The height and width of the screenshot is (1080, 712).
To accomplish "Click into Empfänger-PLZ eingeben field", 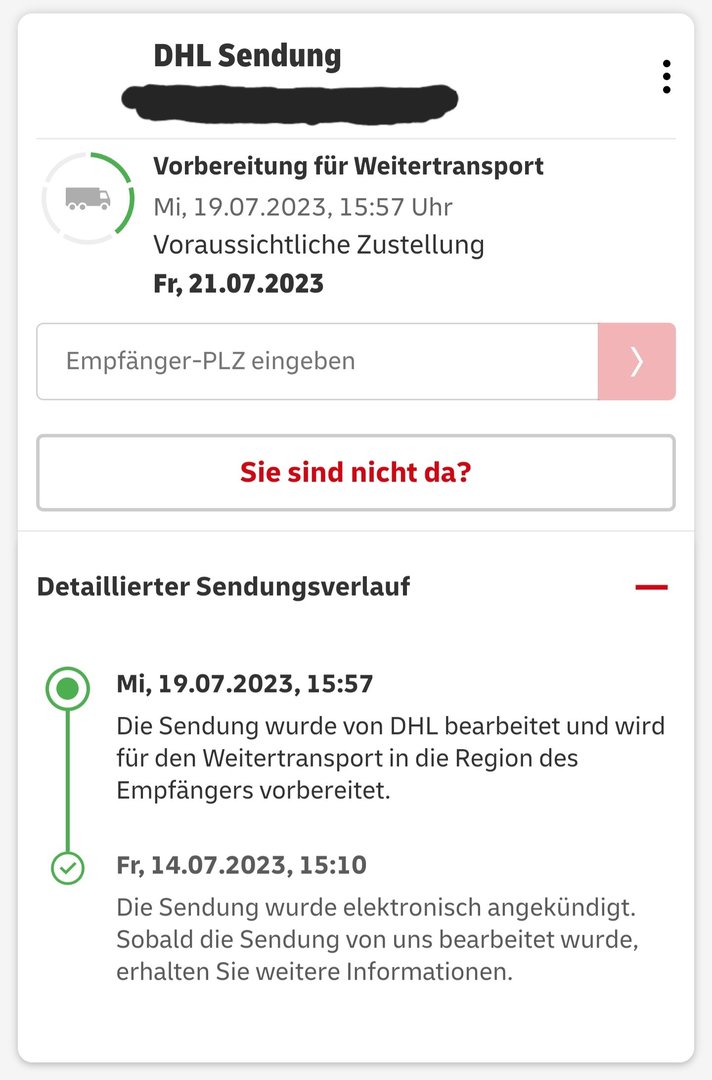I will pyautogui.click(x=317, y=361).
